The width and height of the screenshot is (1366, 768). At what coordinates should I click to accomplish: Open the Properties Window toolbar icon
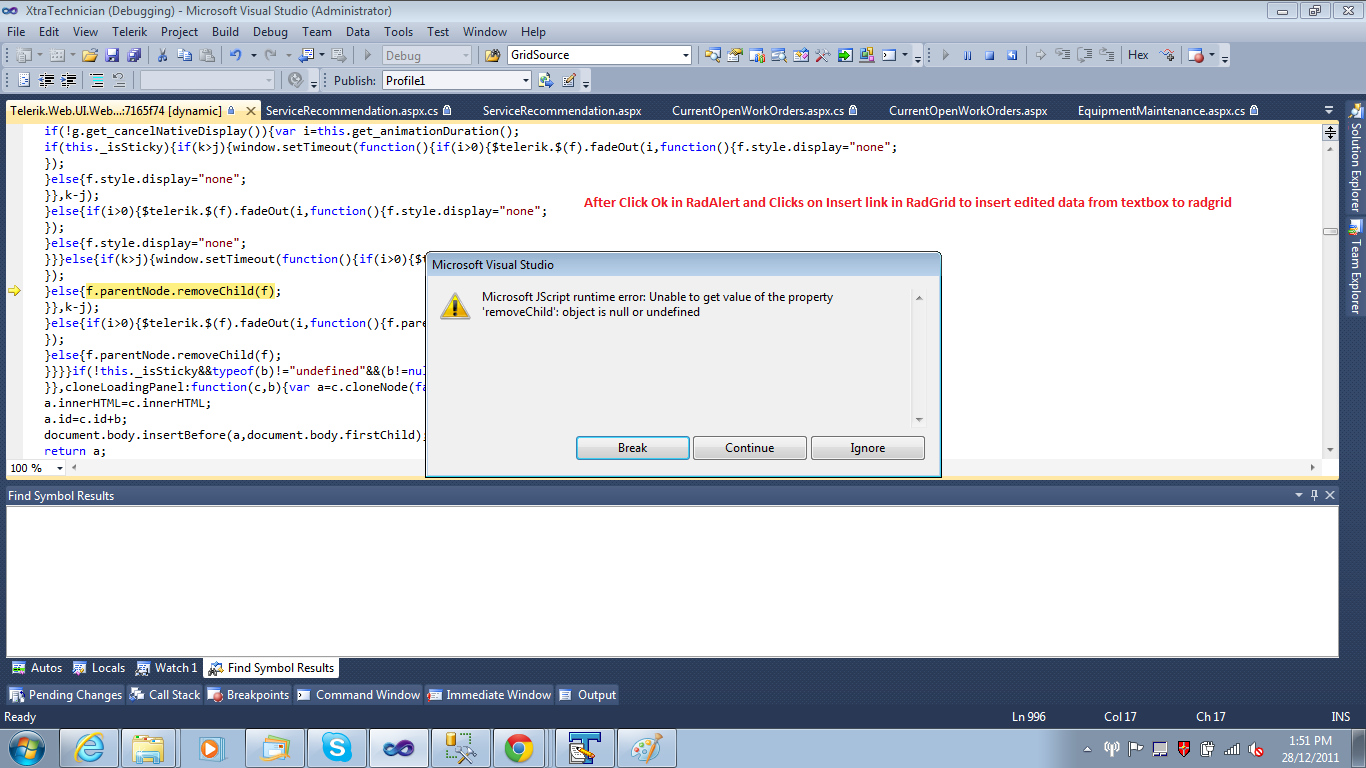point(735,56)
